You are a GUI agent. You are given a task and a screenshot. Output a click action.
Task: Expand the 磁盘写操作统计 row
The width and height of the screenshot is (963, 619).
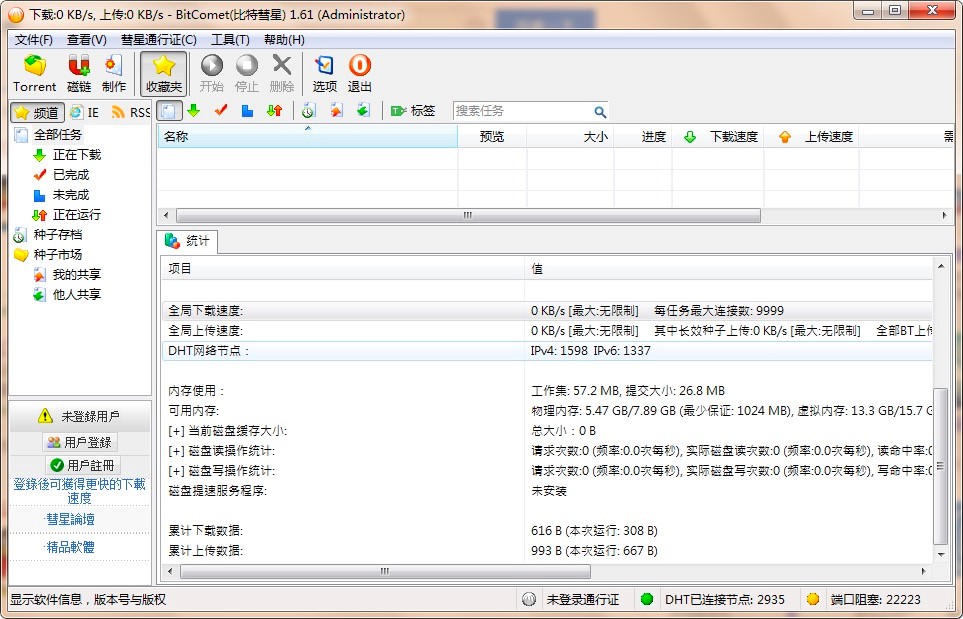(175, 471)
